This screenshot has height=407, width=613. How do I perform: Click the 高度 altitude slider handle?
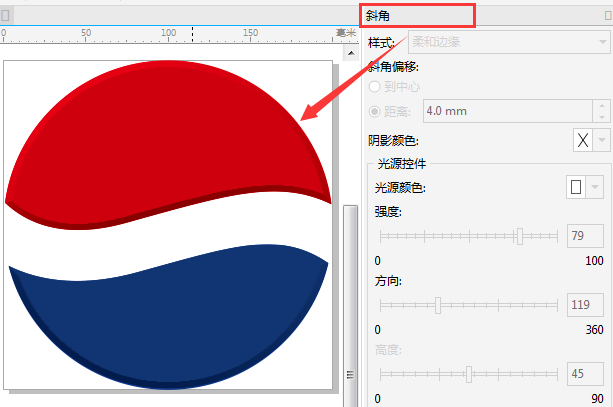tap(469, 374)
